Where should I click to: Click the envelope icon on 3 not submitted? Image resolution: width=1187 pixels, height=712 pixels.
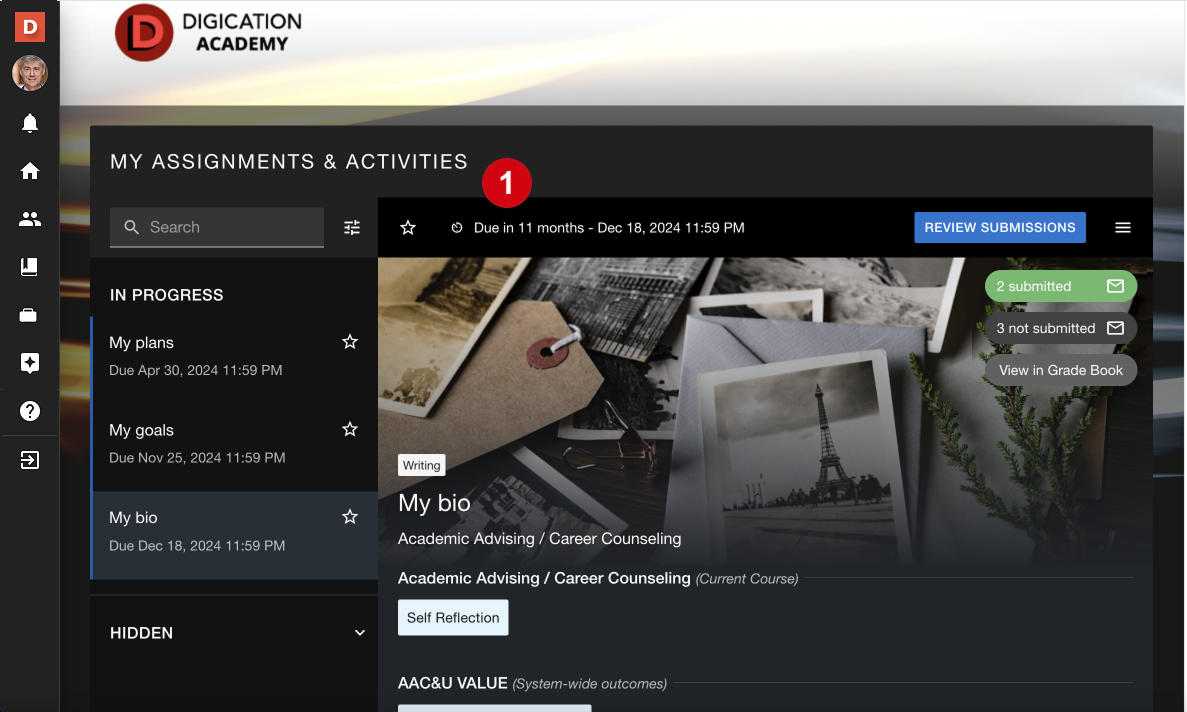(x=1115, y=328)
